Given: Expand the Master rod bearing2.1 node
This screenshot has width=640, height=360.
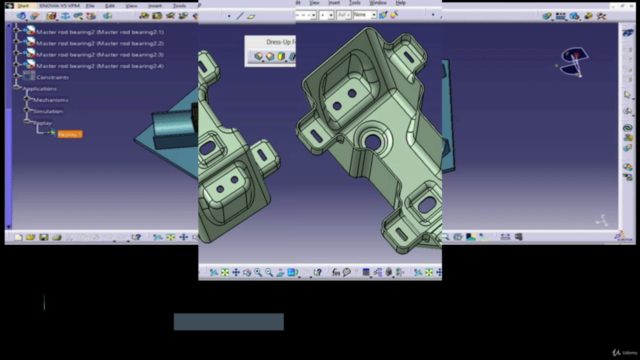Looking at the screenshot, I should [x=16, y=30].
